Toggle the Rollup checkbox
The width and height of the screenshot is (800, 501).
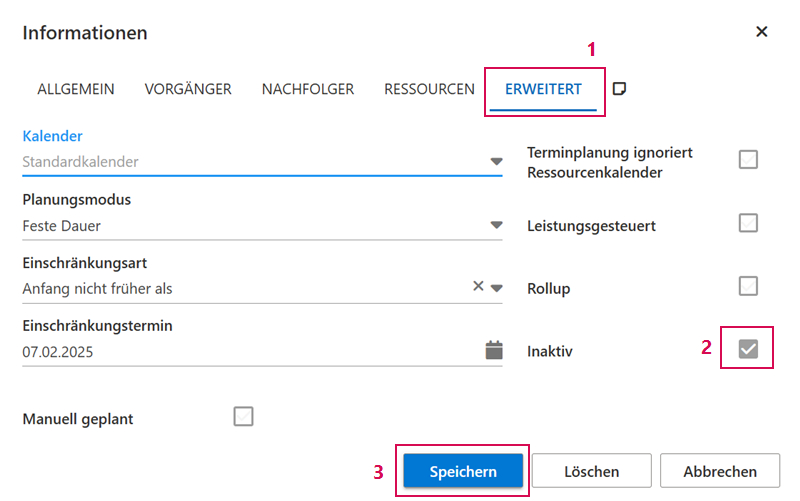pyautogui.click(x=748, y=286)
